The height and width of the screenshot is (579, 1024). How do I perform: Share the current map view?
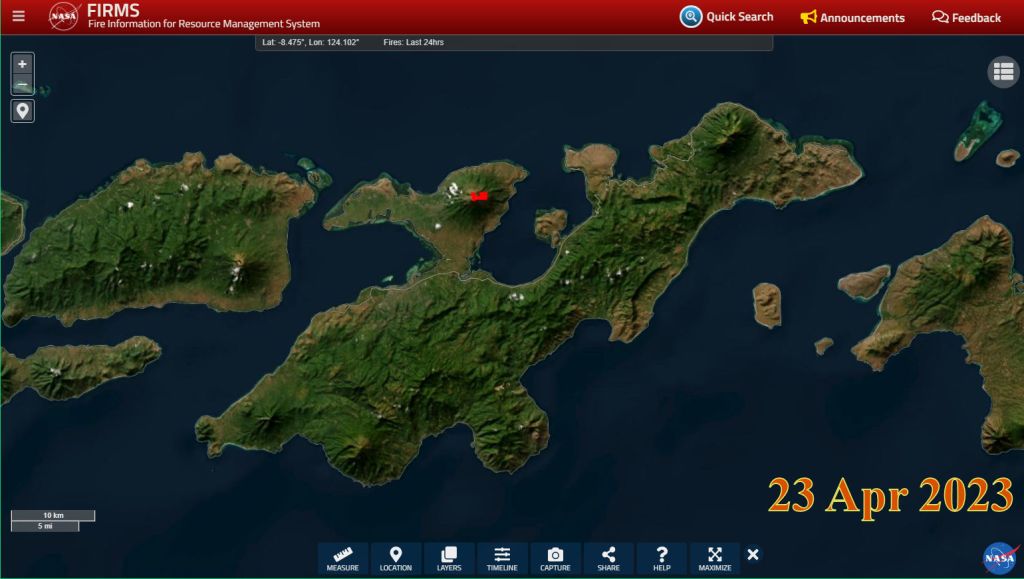(608, 558)
